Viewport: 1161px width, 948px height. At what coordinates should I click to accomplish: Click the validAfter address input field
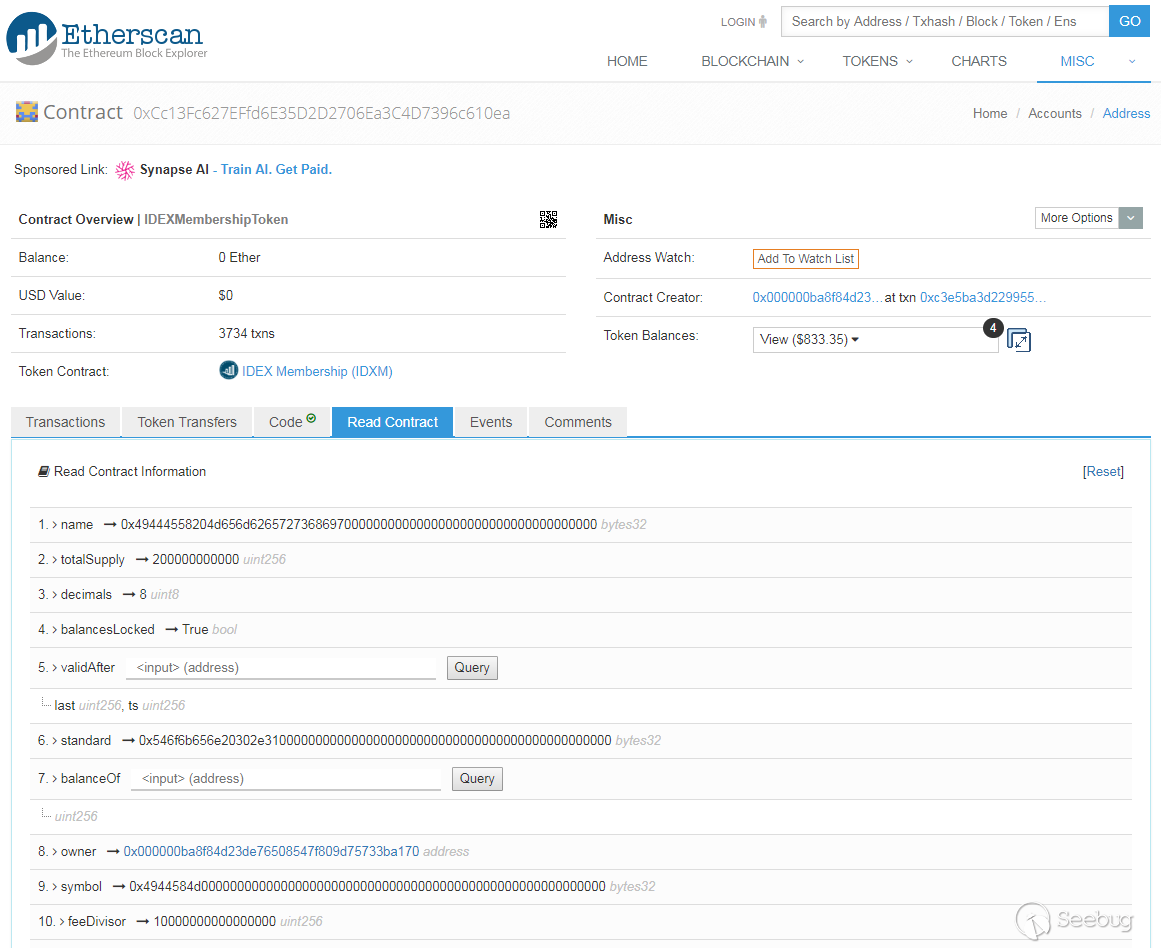click(281, 668)
